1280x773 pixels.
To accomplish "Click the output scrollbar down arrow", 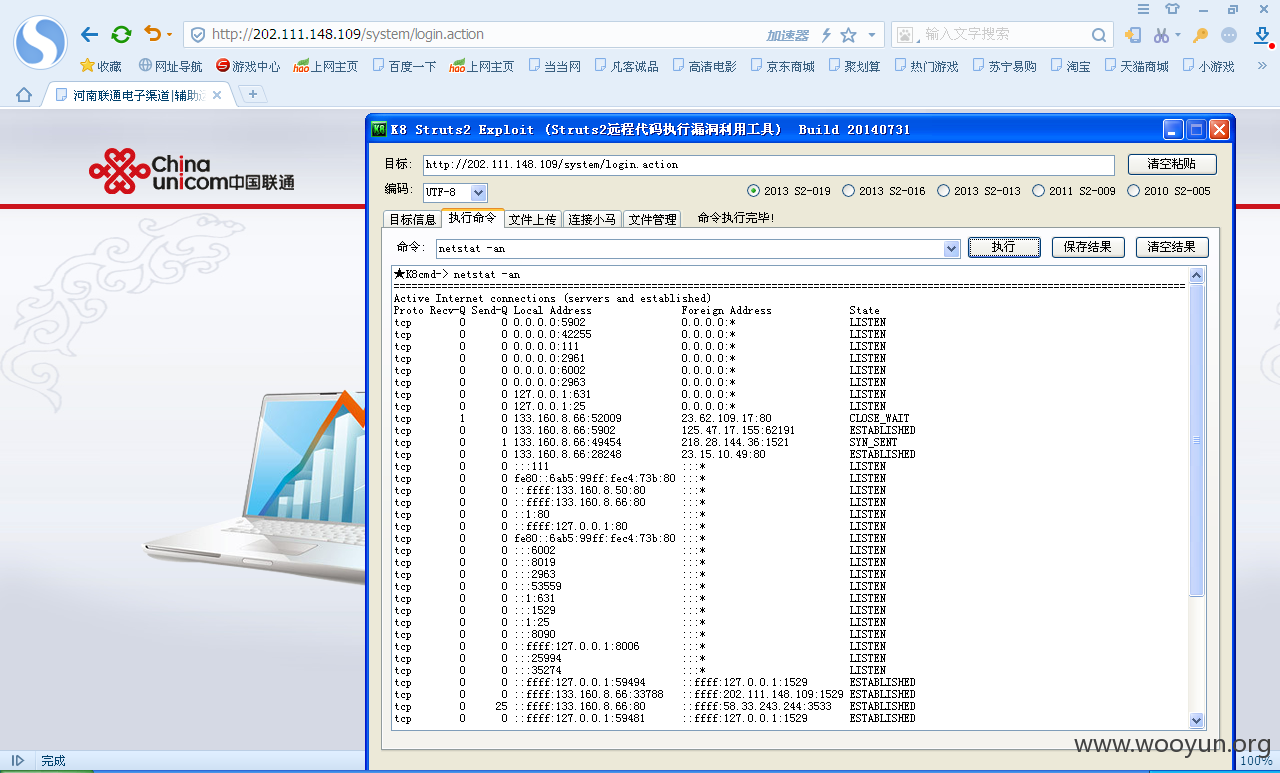I will click(x=1197, y=720).
